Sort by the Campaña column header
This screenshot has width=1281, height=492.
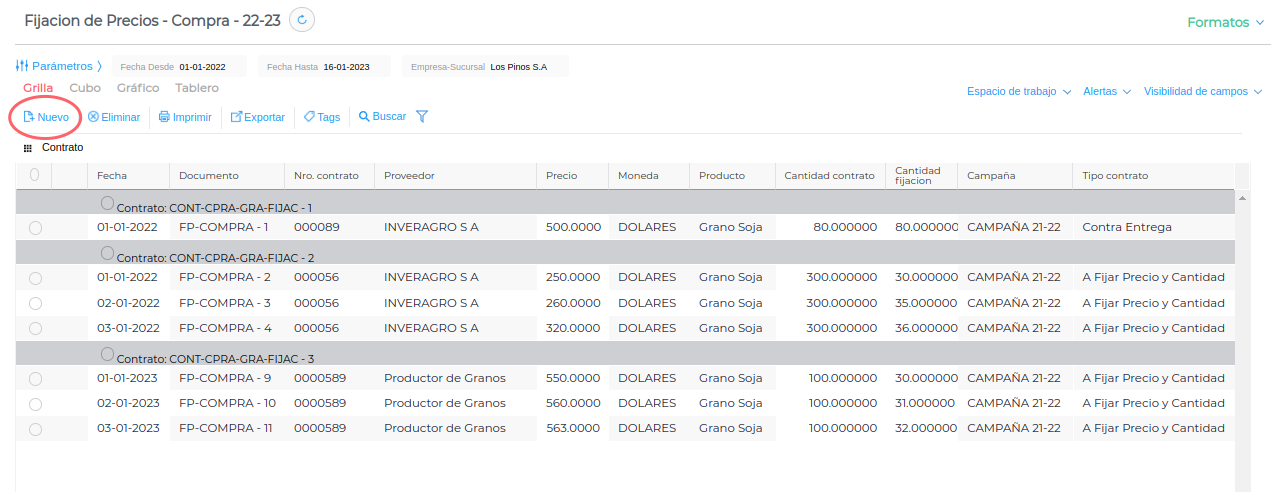(1015, 175)
